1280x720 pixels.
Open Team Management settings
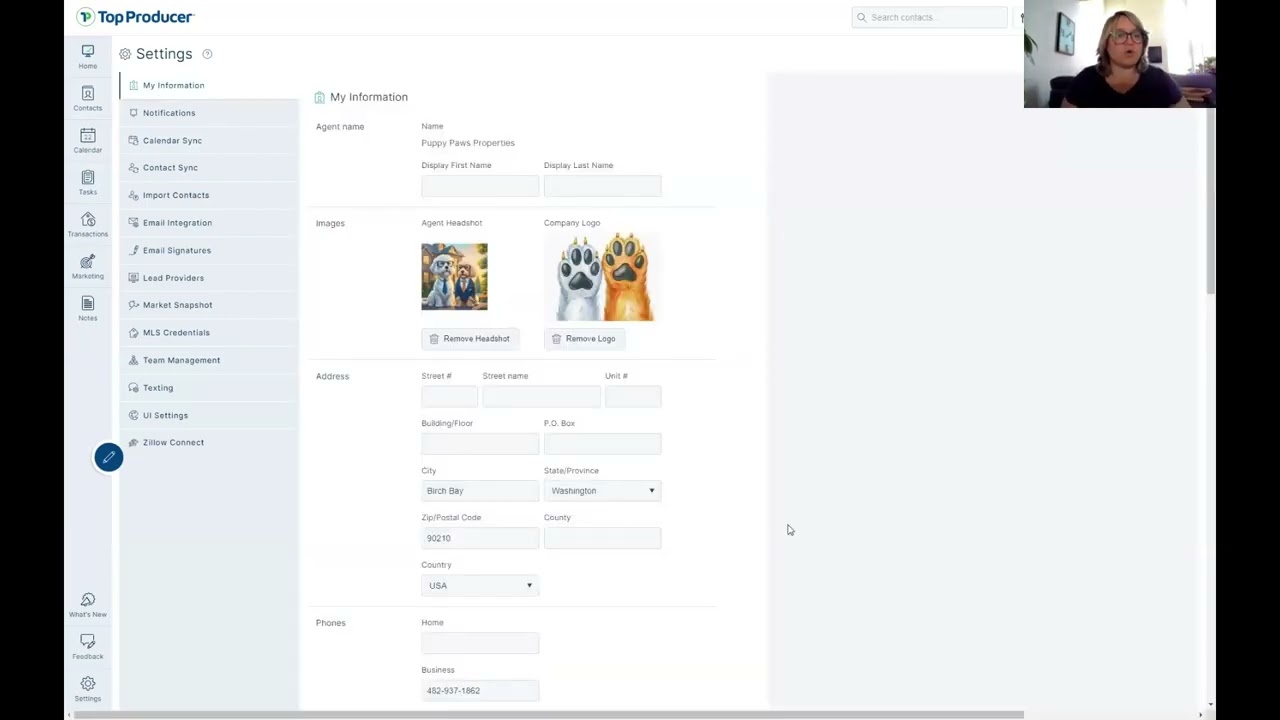click(209, 360)
